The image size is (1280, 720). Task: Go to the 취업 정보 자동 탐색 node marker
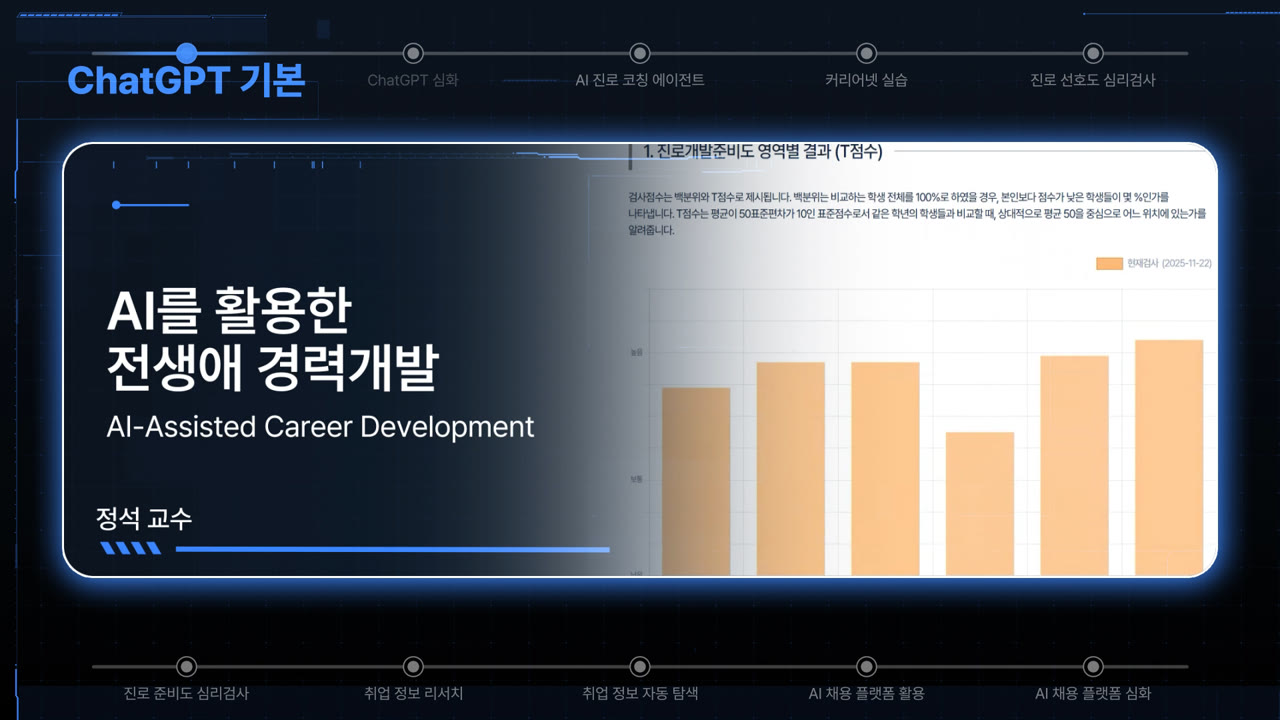(x=640, y=666)
